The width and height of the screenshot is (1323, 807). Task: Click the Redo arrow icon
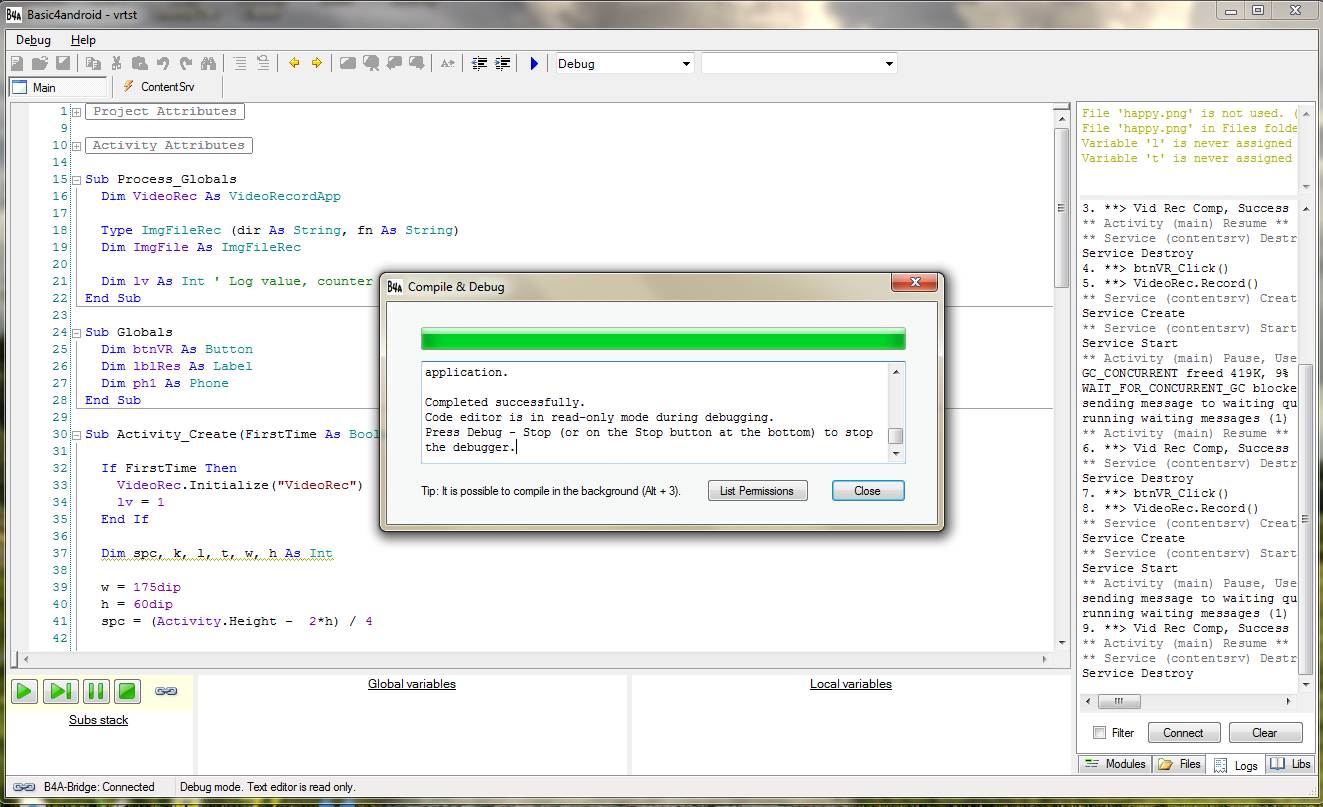click(x=186, y=63)
